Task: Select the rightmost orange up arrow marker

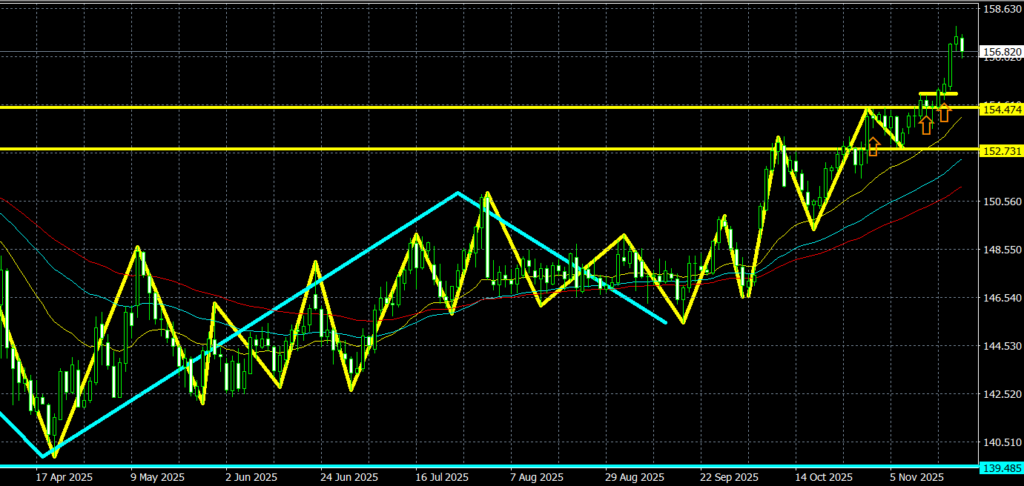Action: [x=943, y=112]
